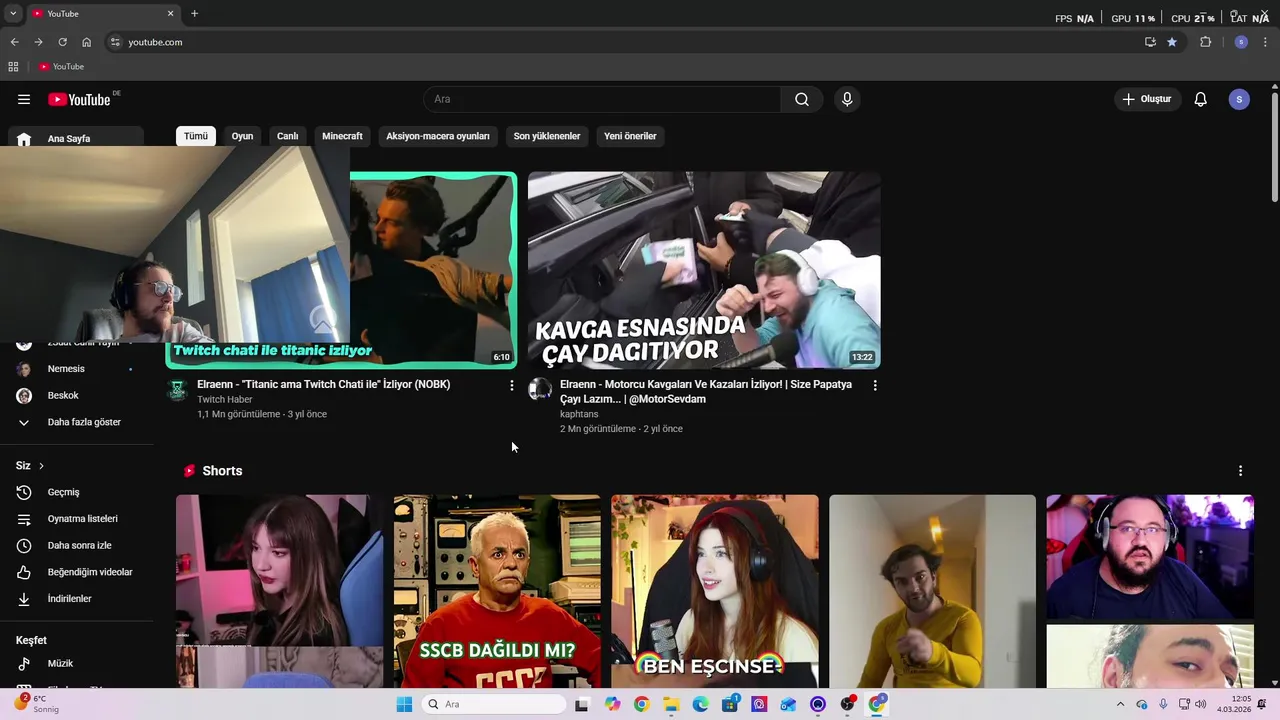This screenshot has width=1280, height=720.
Task: Open the YouTube hamburger guide menu
Action: pos(24,99)
